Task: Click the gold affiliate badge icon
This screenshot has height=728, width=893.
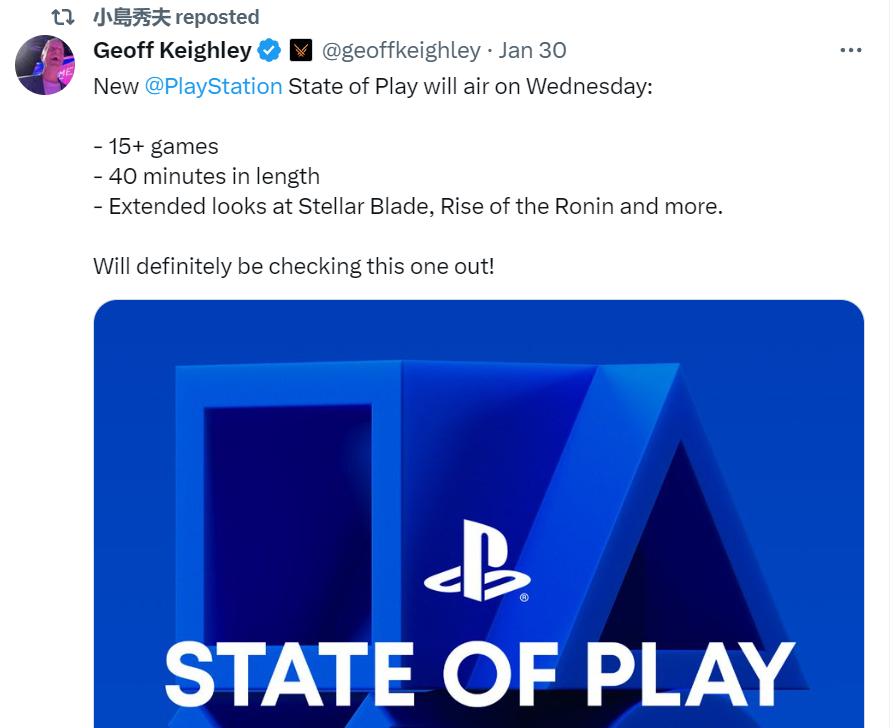Action: coord(301,50)
